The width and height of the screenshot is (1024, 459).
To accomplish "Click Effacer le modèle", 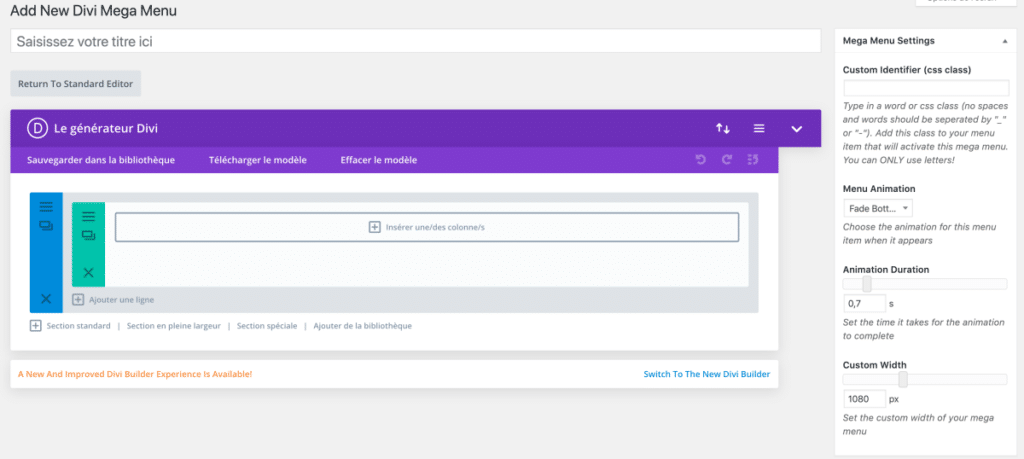I will 379,160.
